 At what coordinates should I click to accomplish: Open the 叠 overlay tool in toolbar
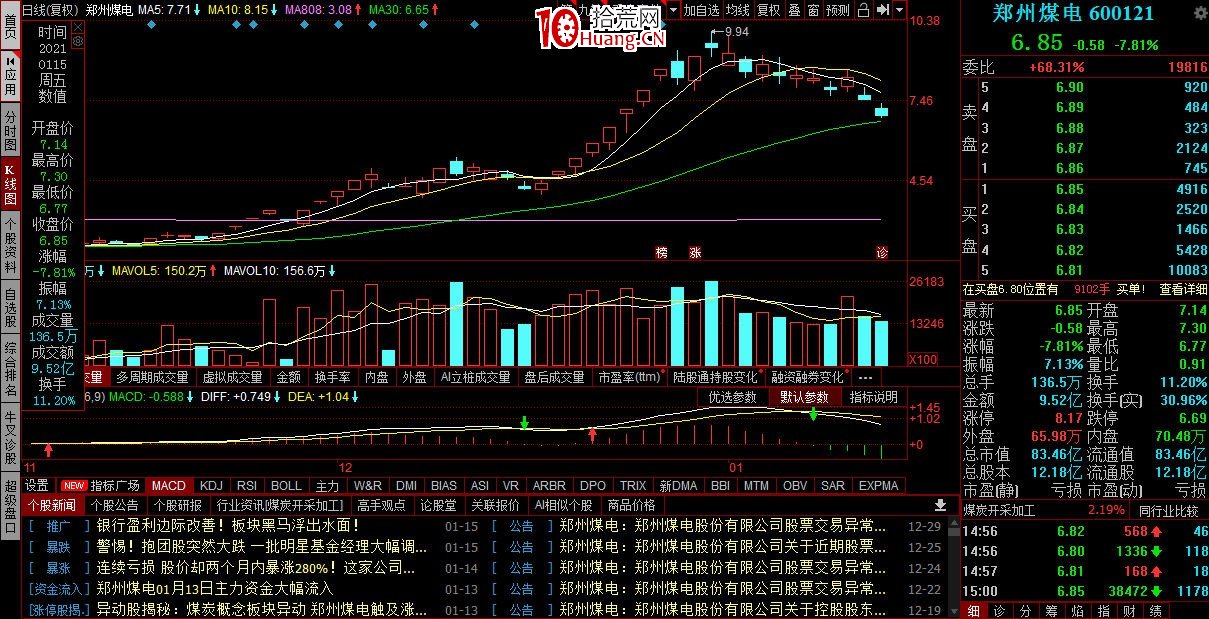coord(795,10)
